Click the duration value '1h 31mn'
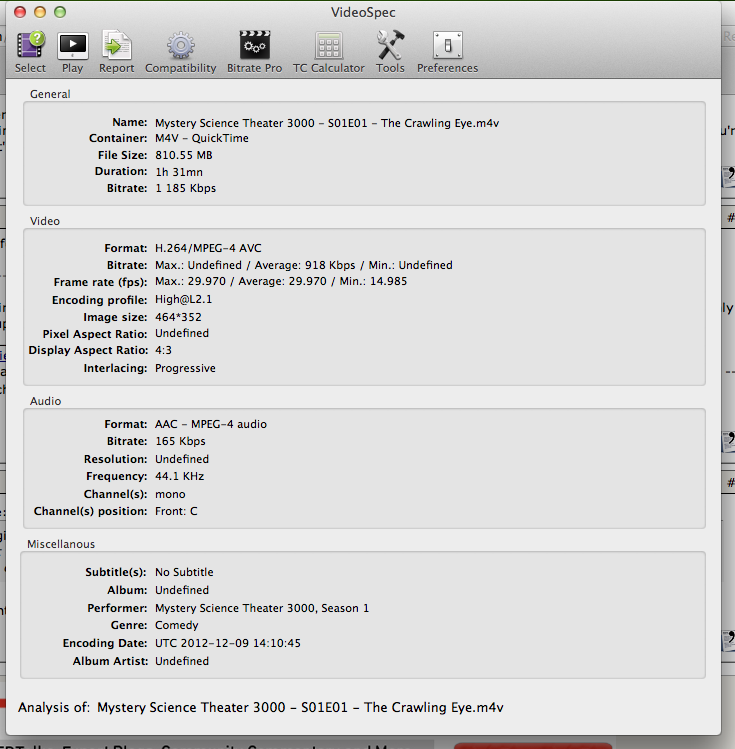Image resolution: width=735 pixels, height=749 pixels. click(x=179, y=172)
